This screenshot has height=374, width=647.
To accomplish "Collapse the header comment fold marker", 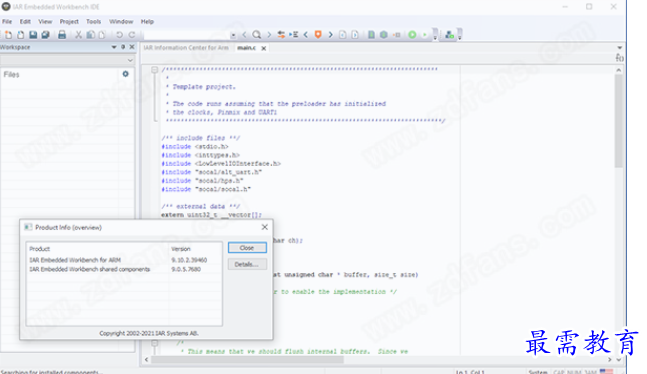I will pos(155,69).
